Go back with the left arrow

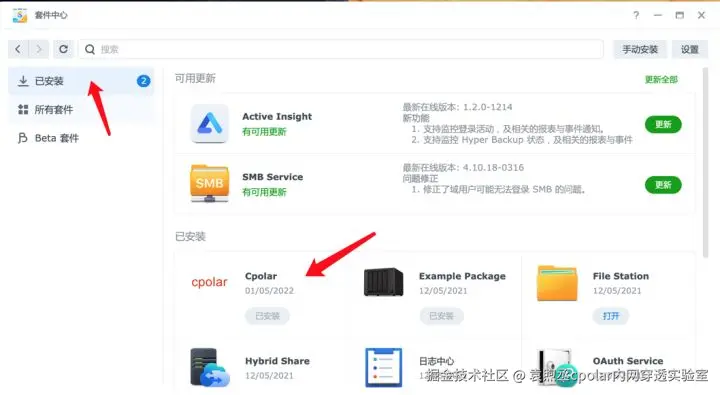(x=18, y=49)
